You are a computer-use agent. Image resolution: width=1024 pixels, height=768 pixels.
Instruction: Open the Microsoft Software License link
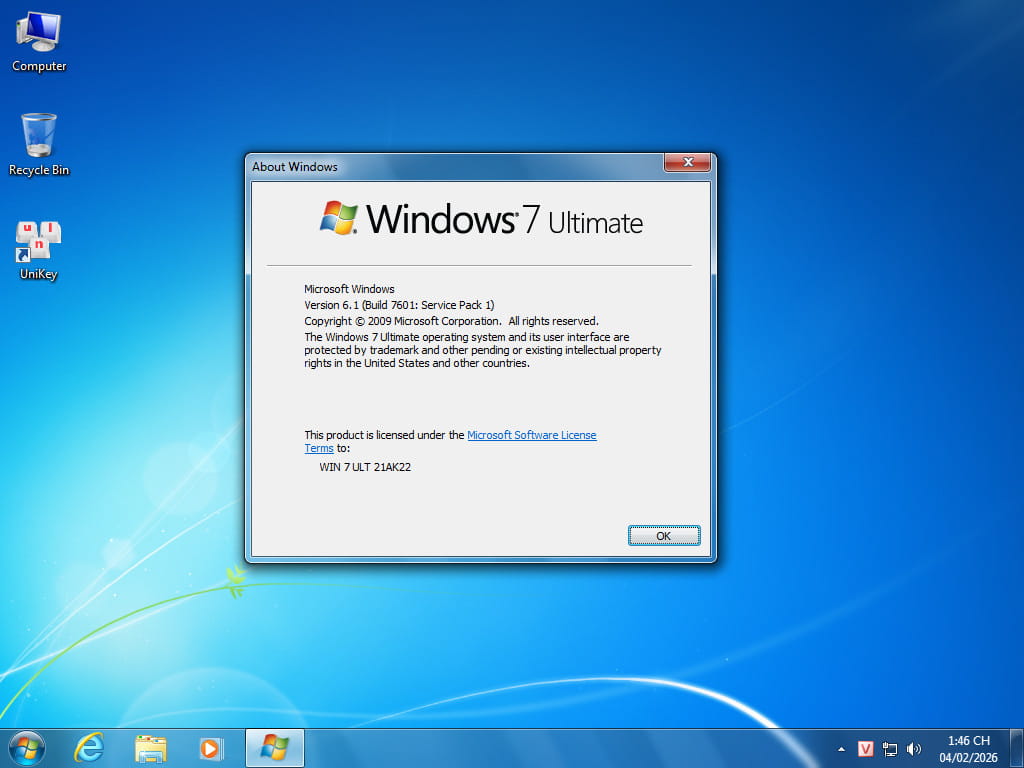pos(532,435)
